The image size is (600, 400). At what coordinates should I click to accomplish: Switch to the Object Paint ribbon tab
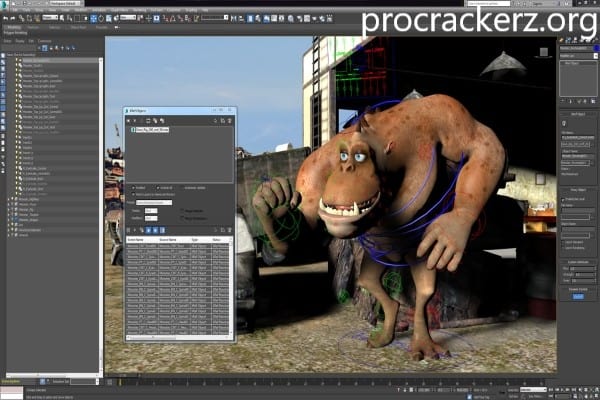(x=78, y=28)
